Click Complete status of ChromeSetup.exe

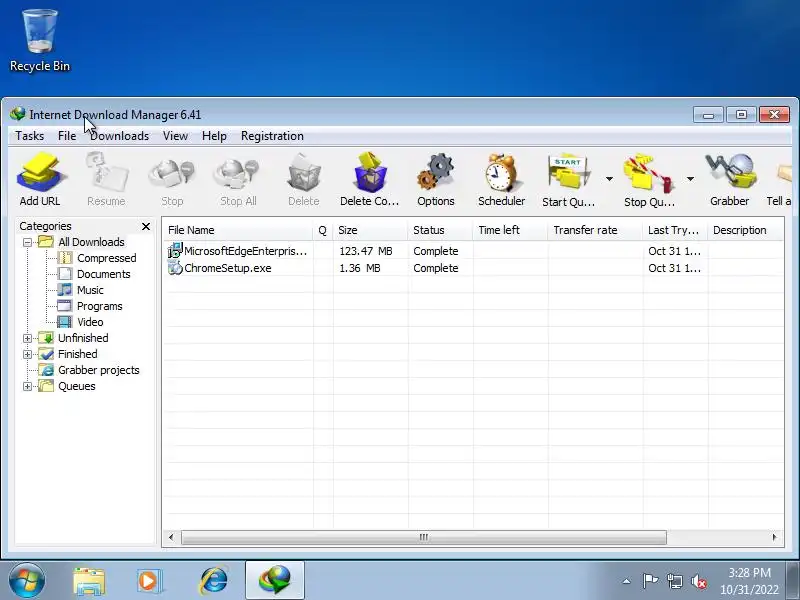(436, 268)
